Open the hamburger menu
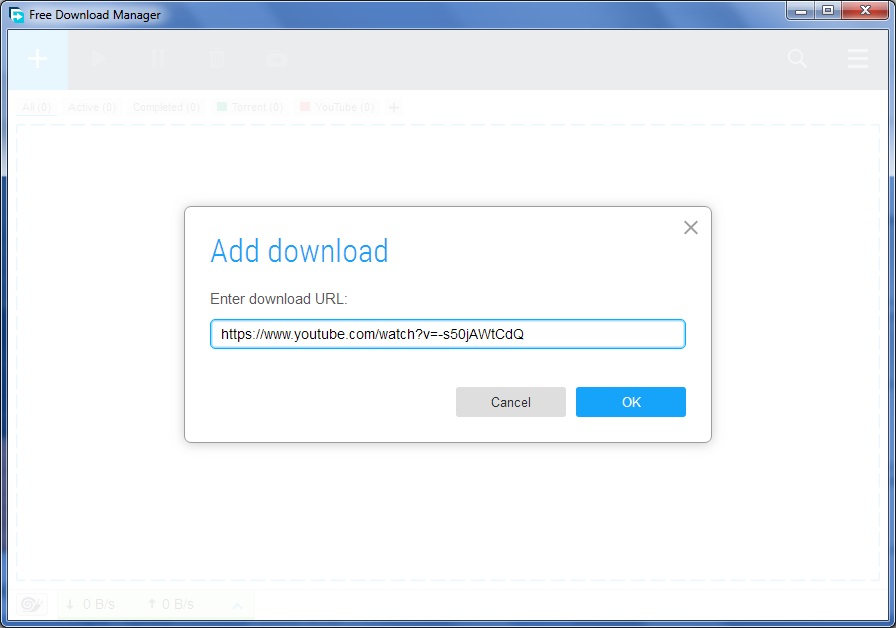Viewport: 896px width, 628px height. pos(858,59)
